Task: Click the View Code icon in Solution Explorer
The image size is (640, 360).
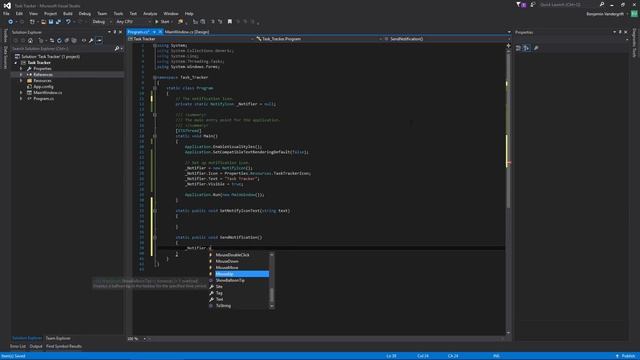Action: click(x=84, y=40)
